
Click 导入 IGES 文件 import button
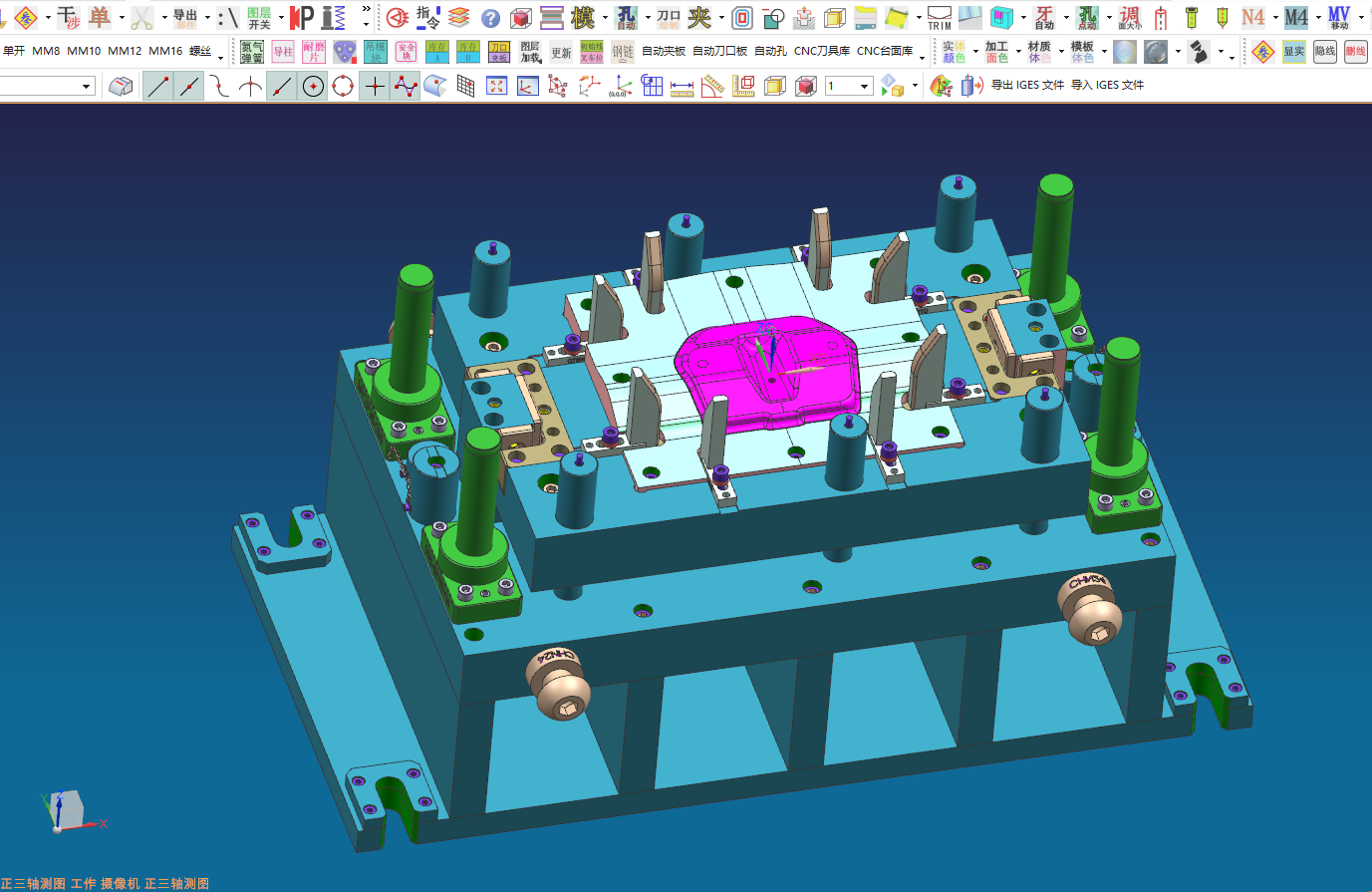pyautogui.click(x=1107, y=86)
